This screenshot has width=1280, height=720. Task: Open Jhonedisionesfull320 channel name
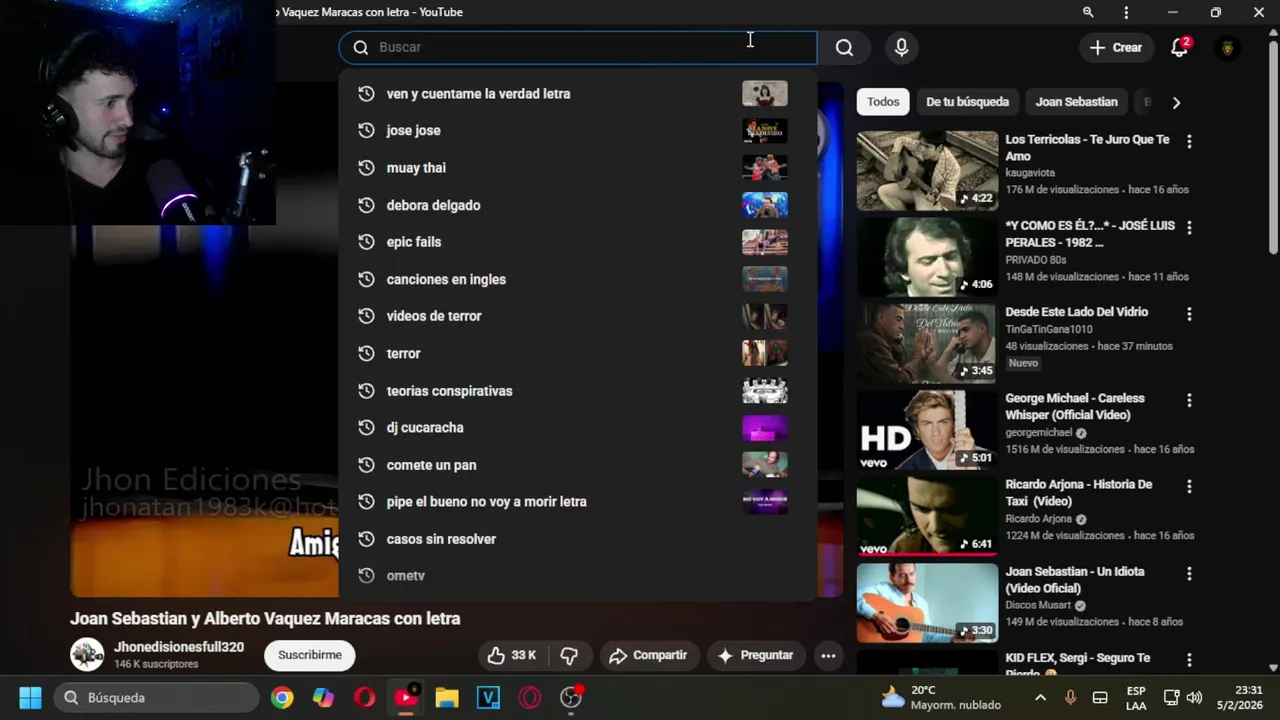point(179,647)
